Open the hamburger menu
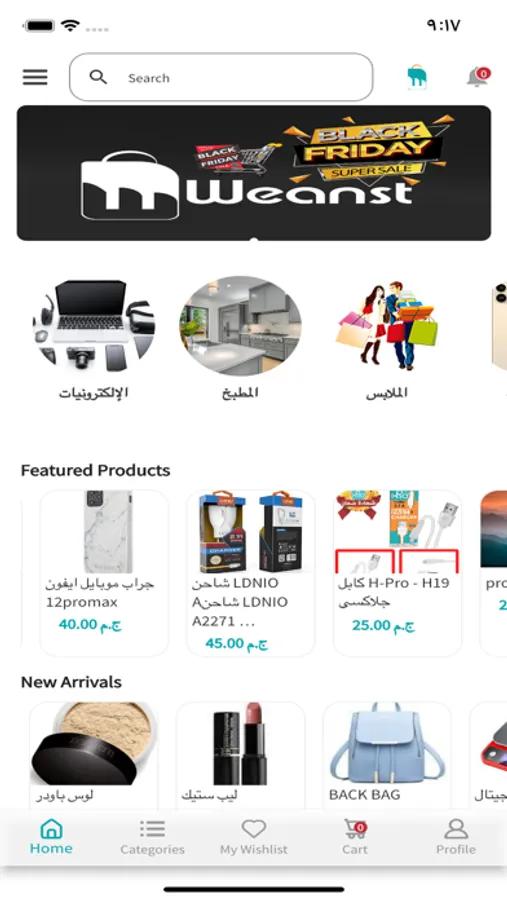The width and height of the screenshot is (507, 900). [35, 77]
